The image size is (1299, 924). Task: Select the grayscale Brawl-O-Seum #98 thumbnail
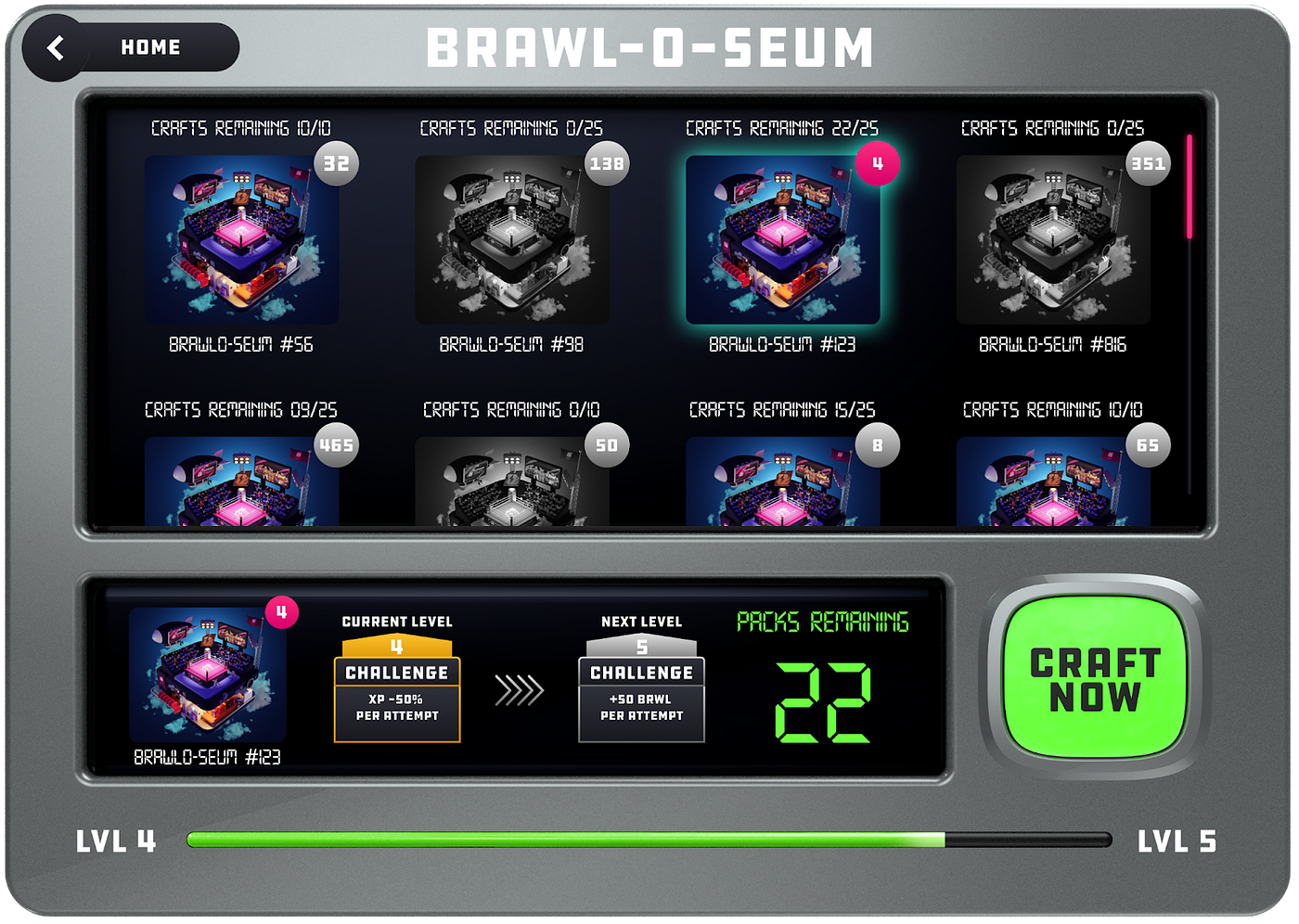[512, 239]
